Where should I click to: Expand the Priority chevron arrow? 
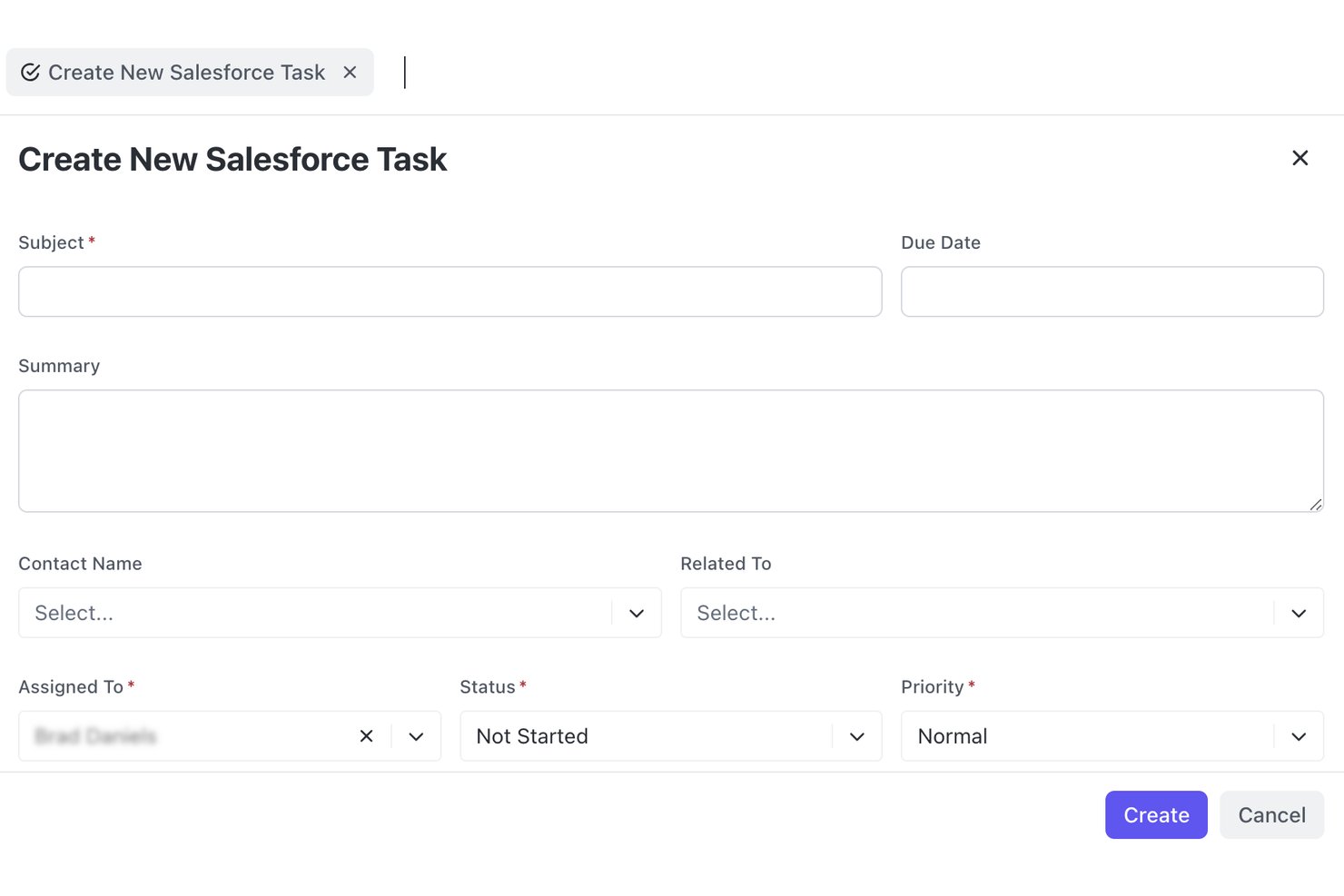pos(1299,736)
